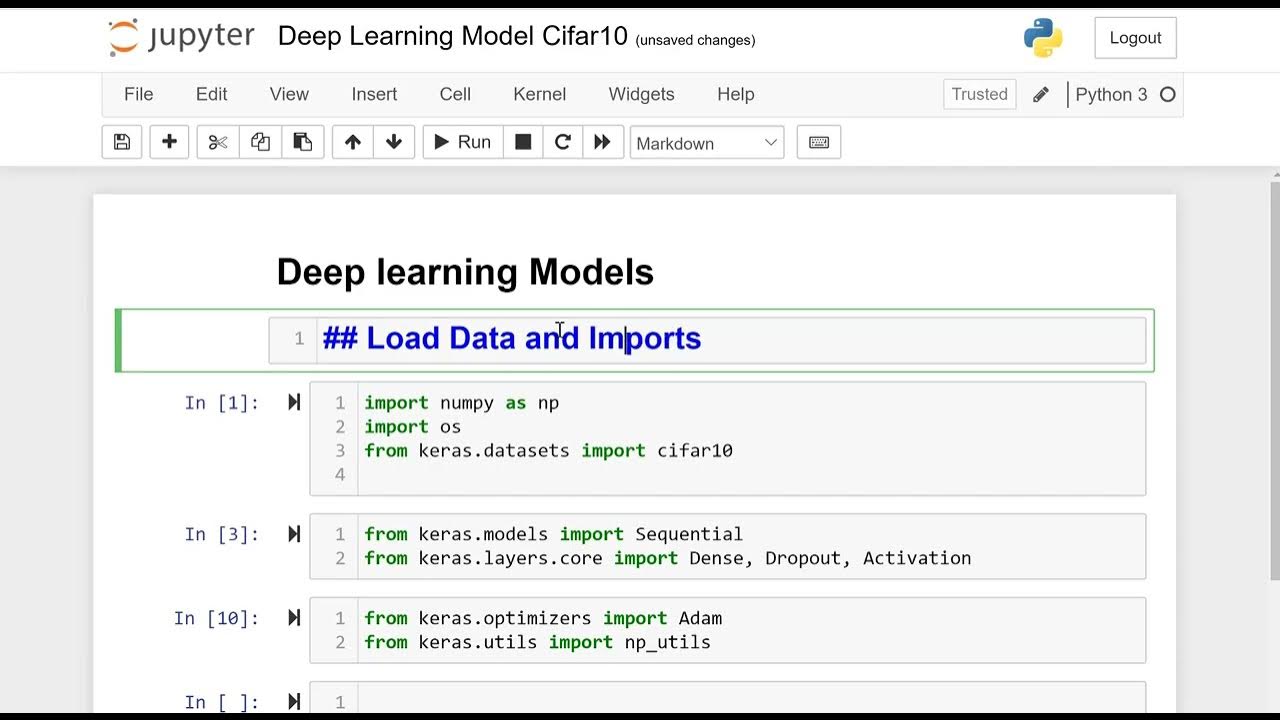Image resolution: width=1280 pixels, height=720 pixels.
Task: Open the Help menu
Action: tap(736, 94)
